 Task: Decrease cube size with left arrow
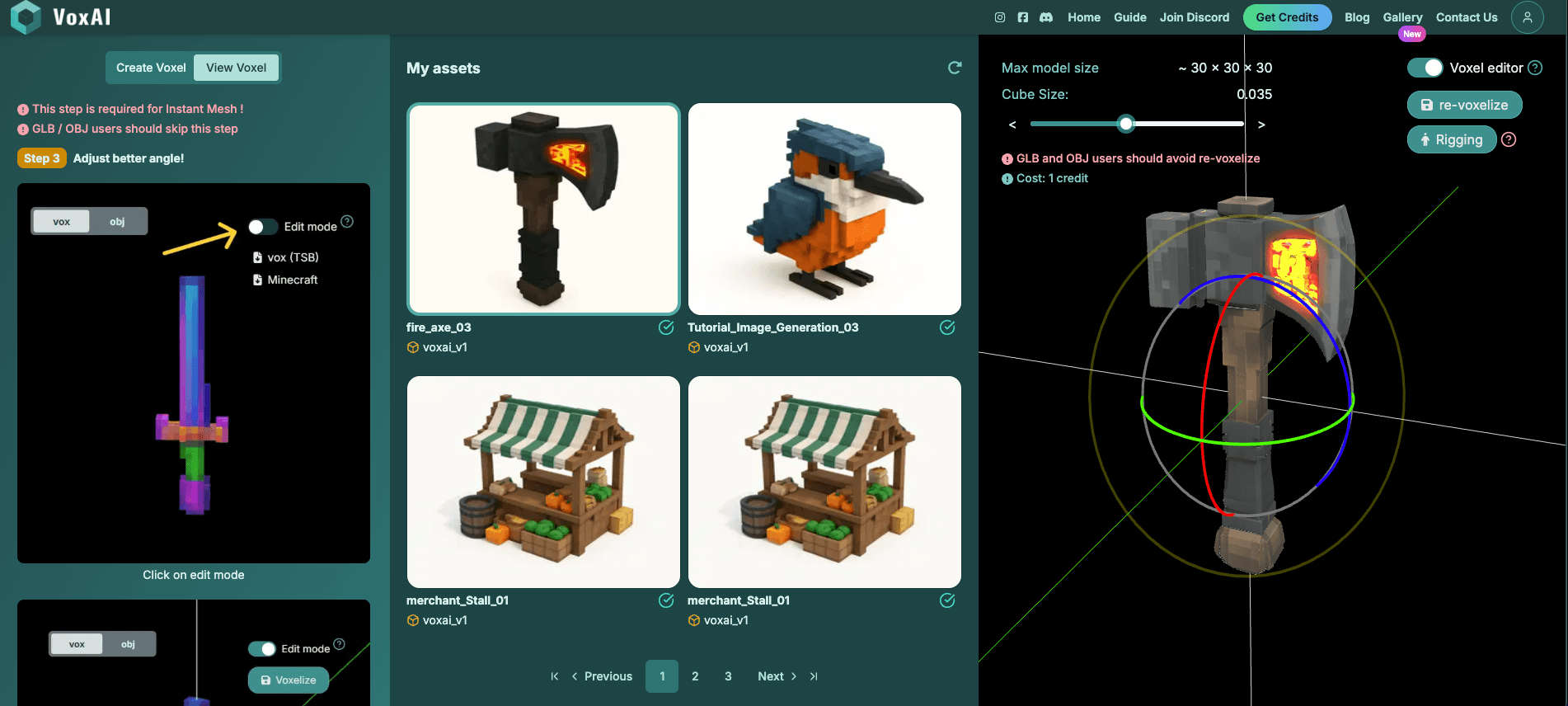point(1012,125)
